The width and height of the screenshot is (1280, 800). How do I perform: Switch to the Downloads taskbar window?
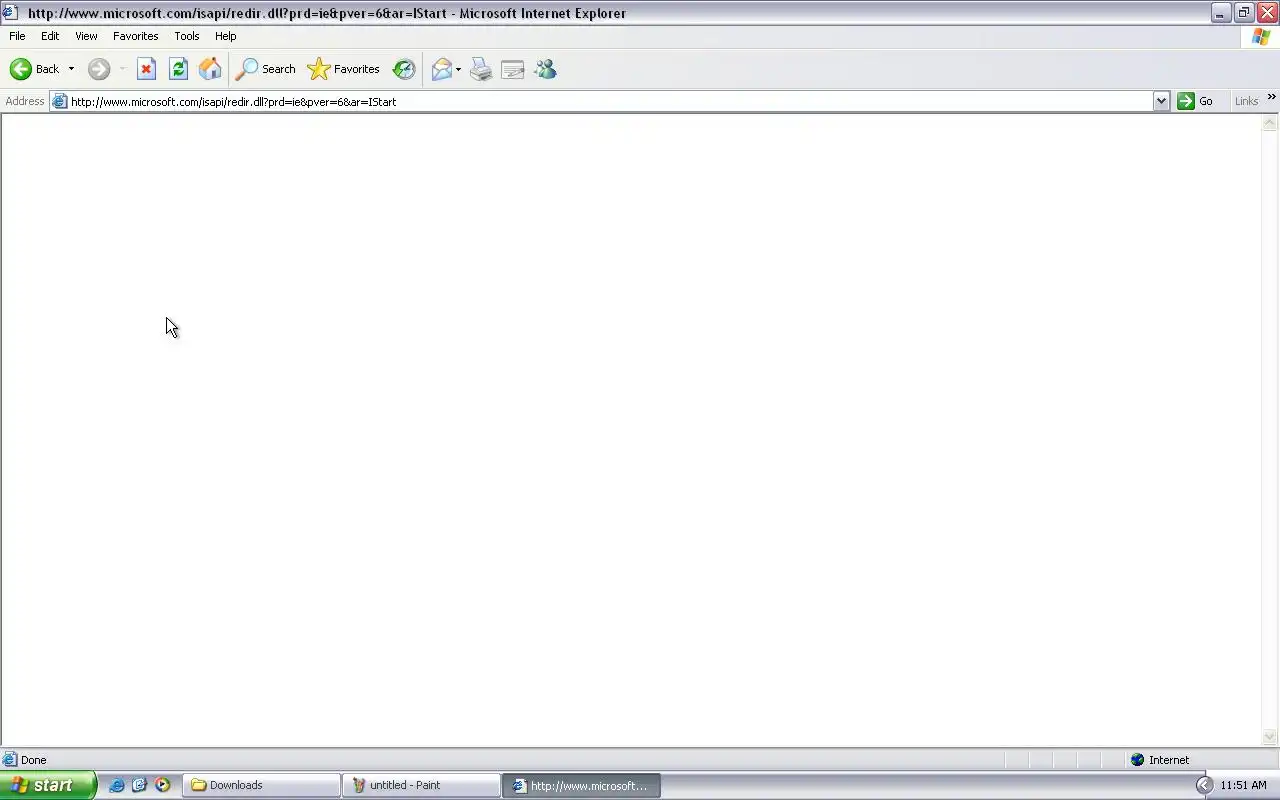261,785
